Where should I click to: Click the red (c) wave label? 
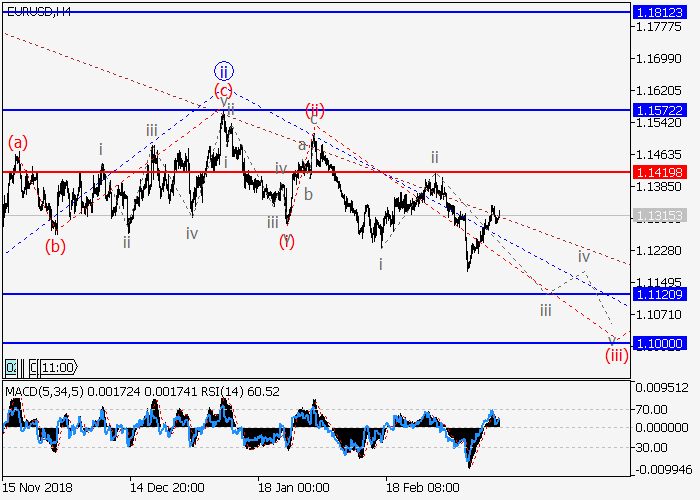pos(223,91)
